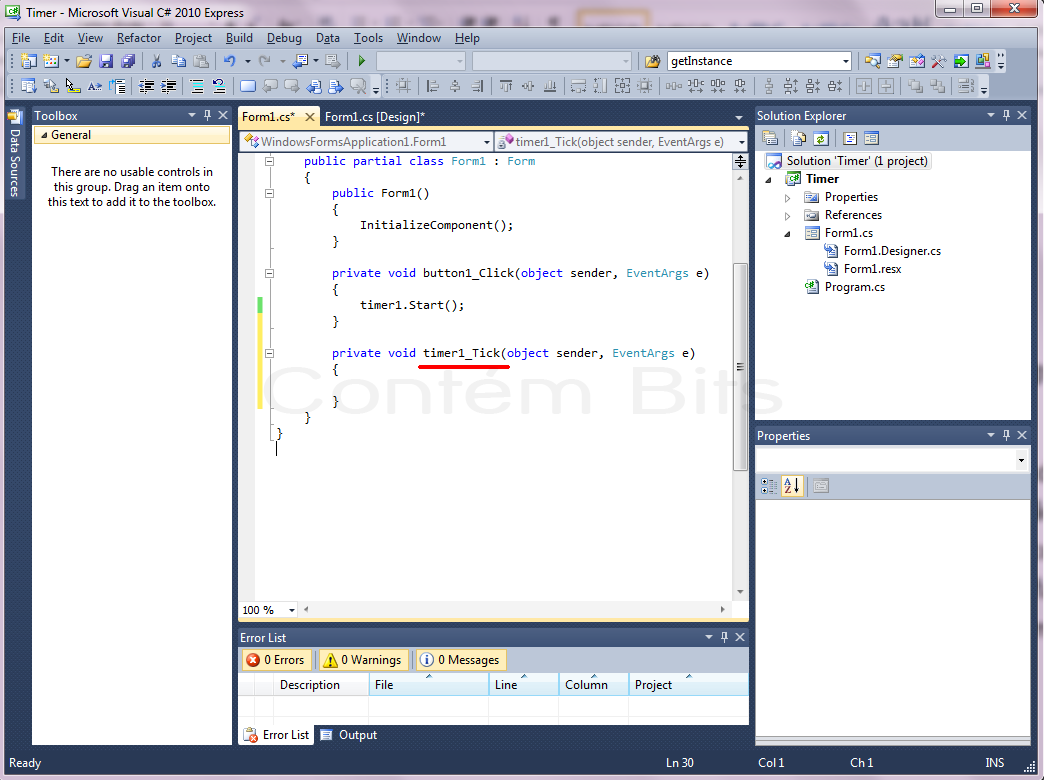
Task: Toggle a bookmark on the current line
Action: [248, 86]
